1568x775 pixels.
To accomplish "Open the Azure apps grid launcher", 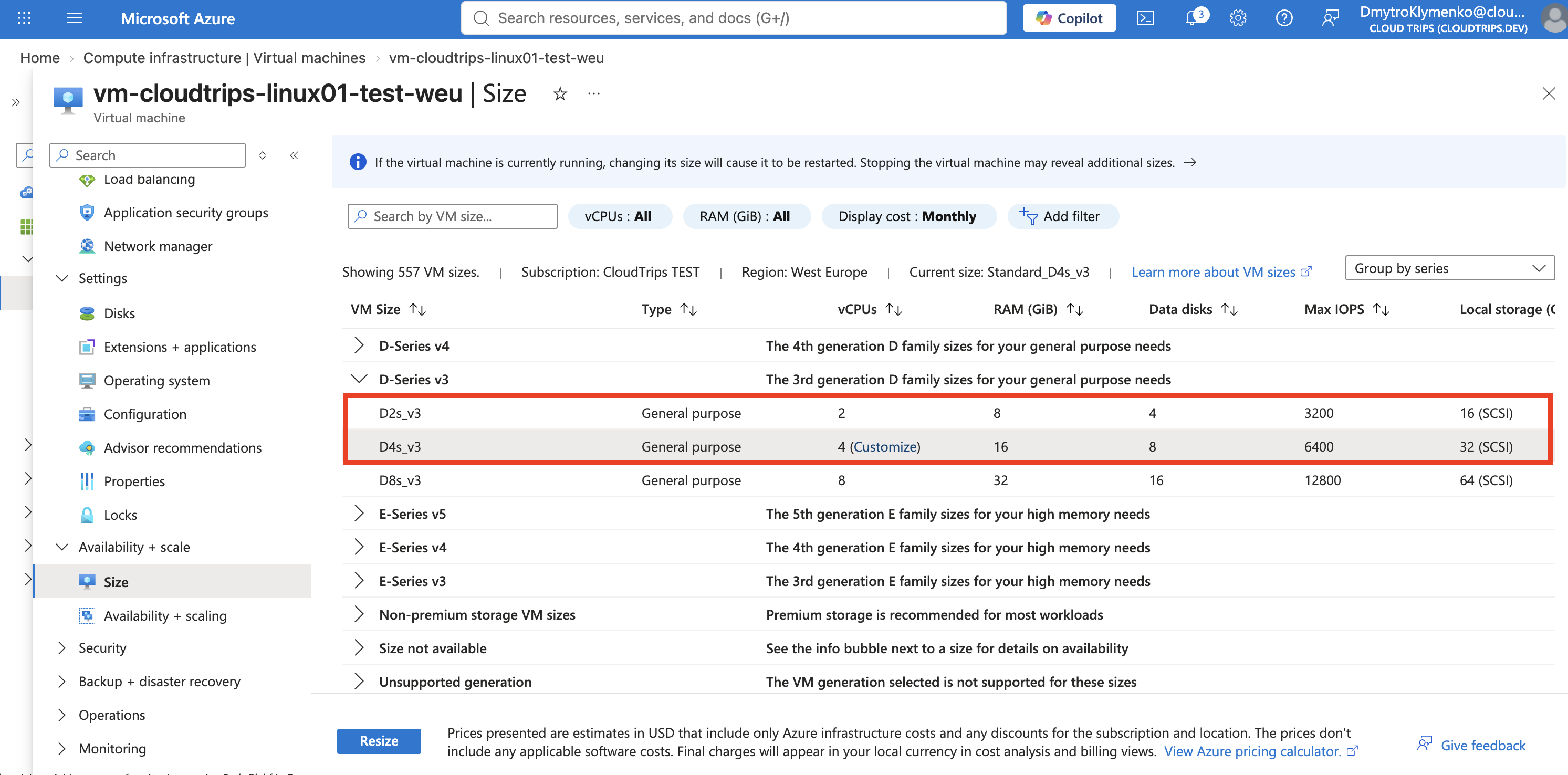I will click(24, 18).
